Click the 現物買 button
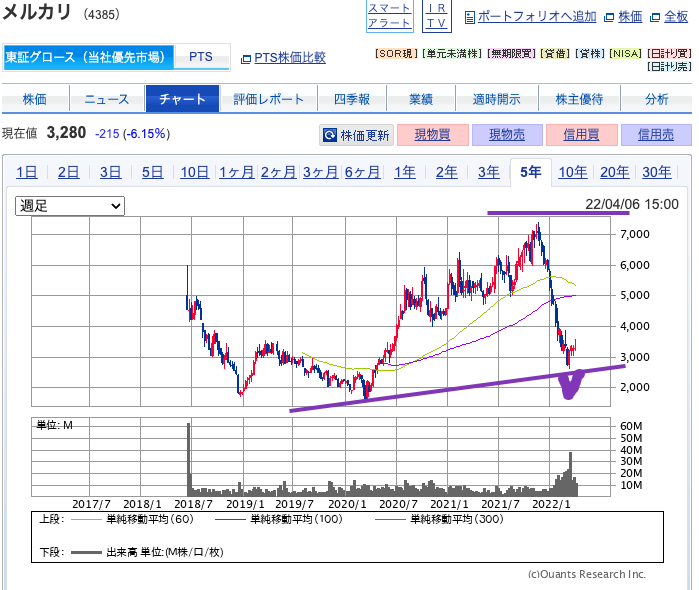699x590 pixels. coord(432,135)
